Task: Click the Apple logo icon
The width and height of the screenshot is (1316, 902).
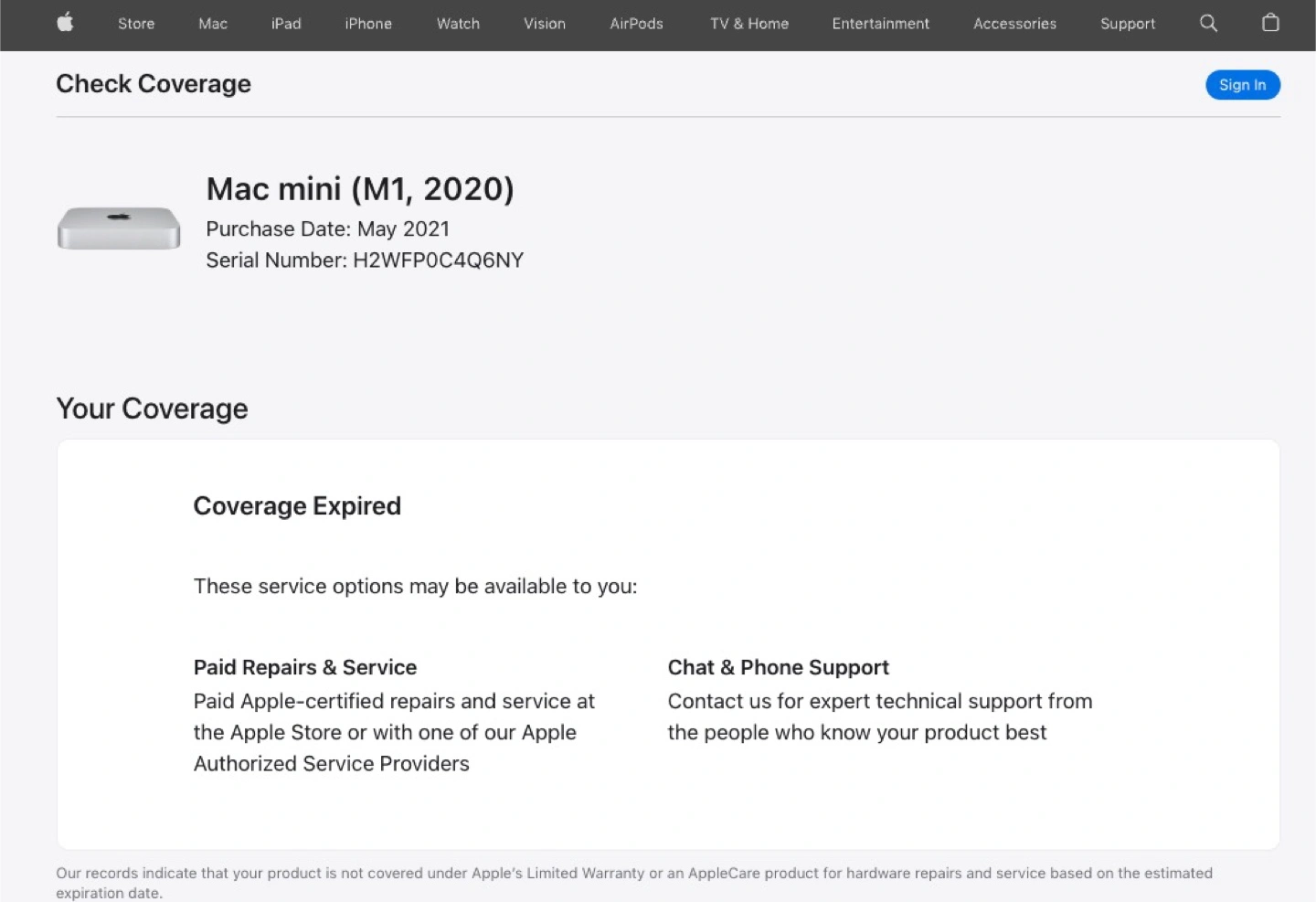Action: pos(65,23)
